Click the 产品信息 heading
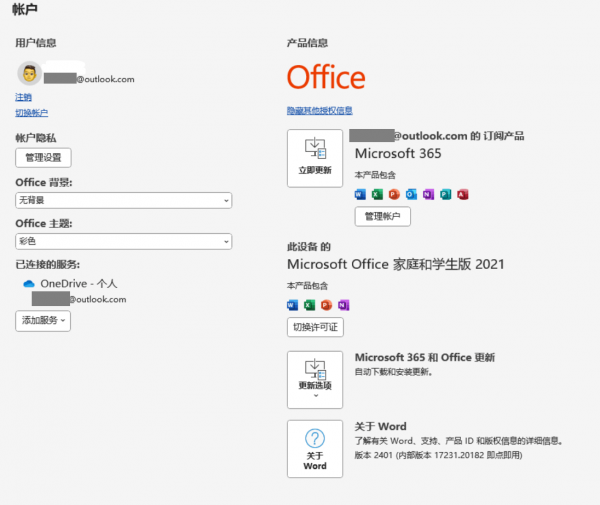 (x=307, y=43)
